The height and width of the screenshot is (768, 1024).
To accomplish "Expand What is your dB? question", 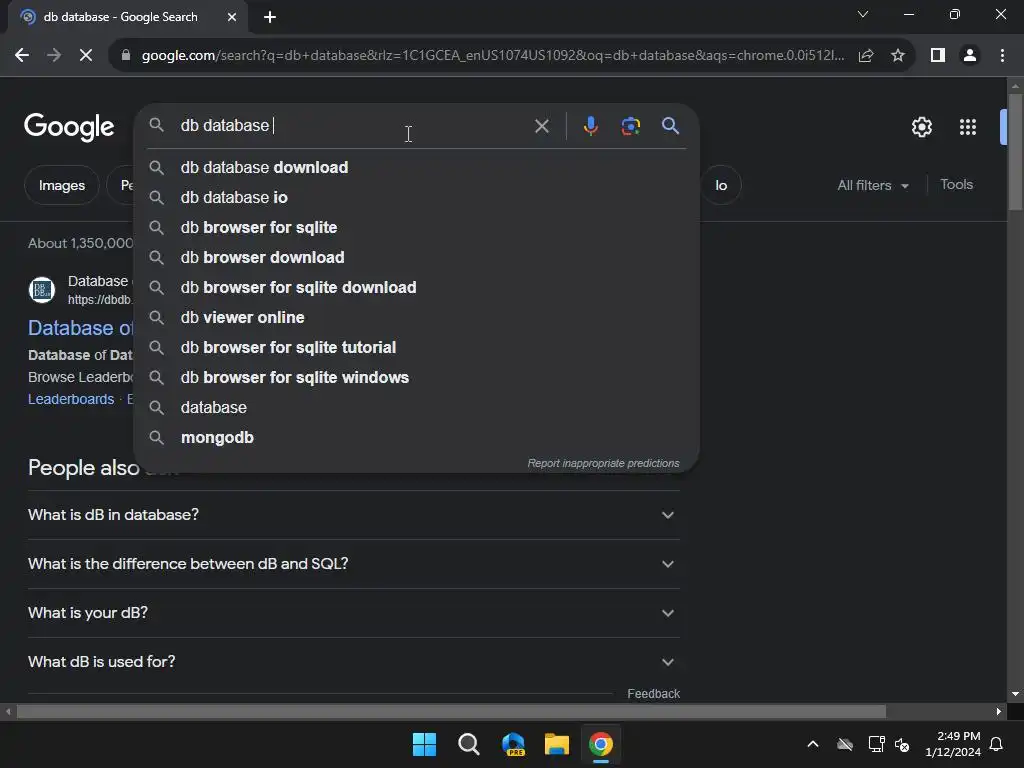I will coord(353,613).
